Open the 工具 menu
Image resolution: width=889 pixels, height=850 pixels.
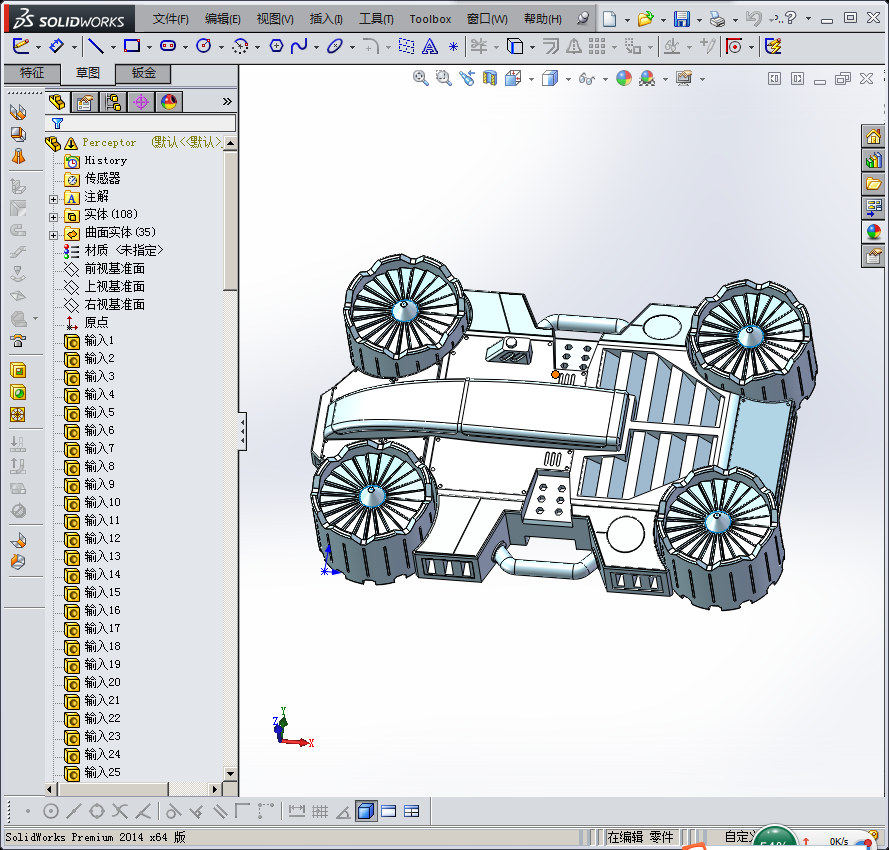click(x=376, y=19)
